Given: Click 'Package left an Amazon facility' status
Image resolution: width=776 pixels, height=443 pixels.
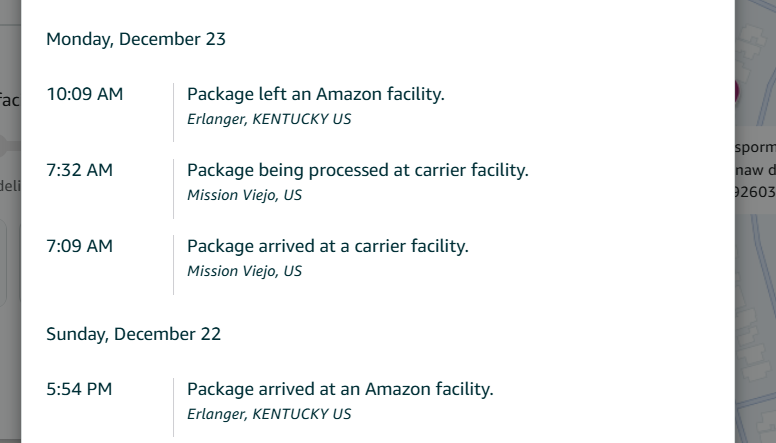Looking at the screenshot, I should (x=316, y=94).
